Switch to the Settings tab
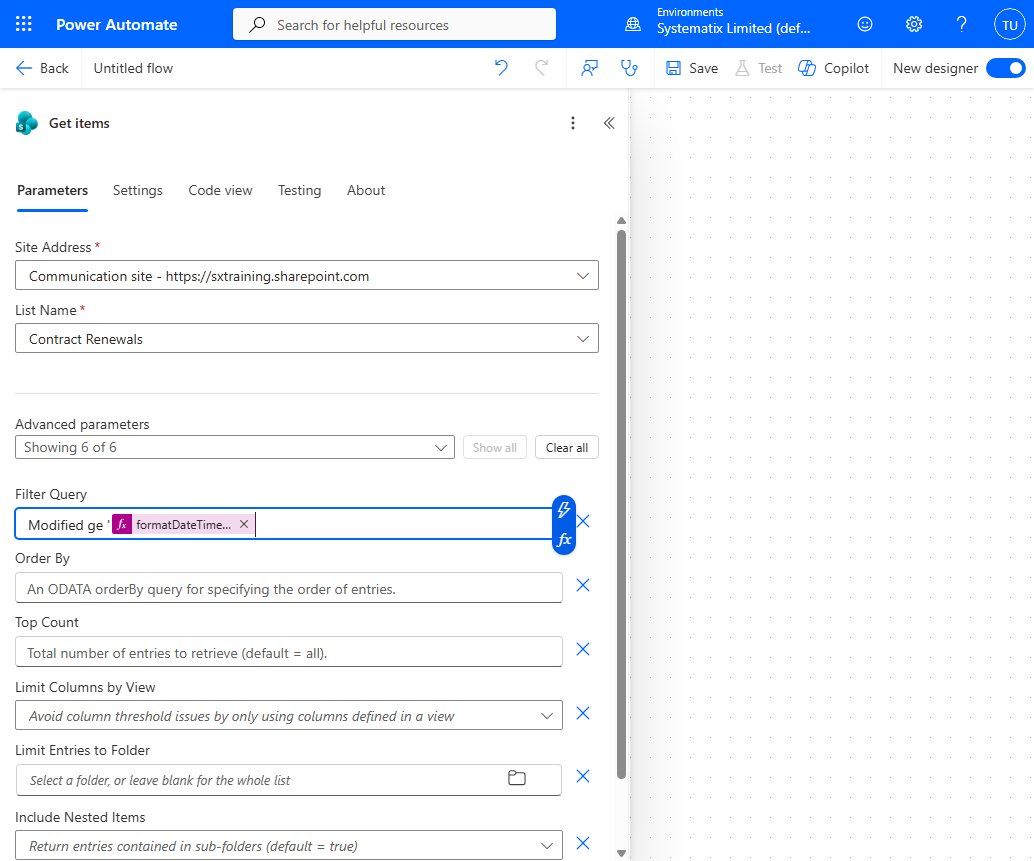Viewport: 1034px width, 861px height. (137, 191)
